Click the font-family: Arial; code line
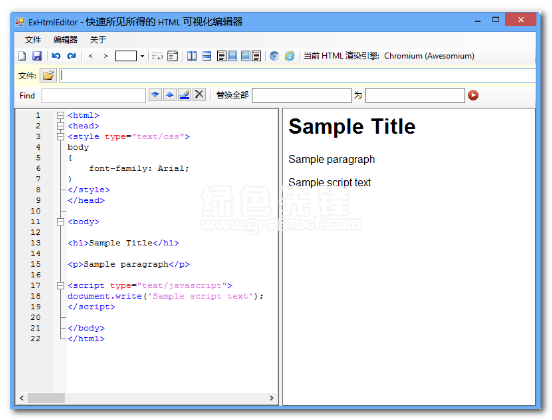Viewport: 552px width, 420px height. coord(139,168)
